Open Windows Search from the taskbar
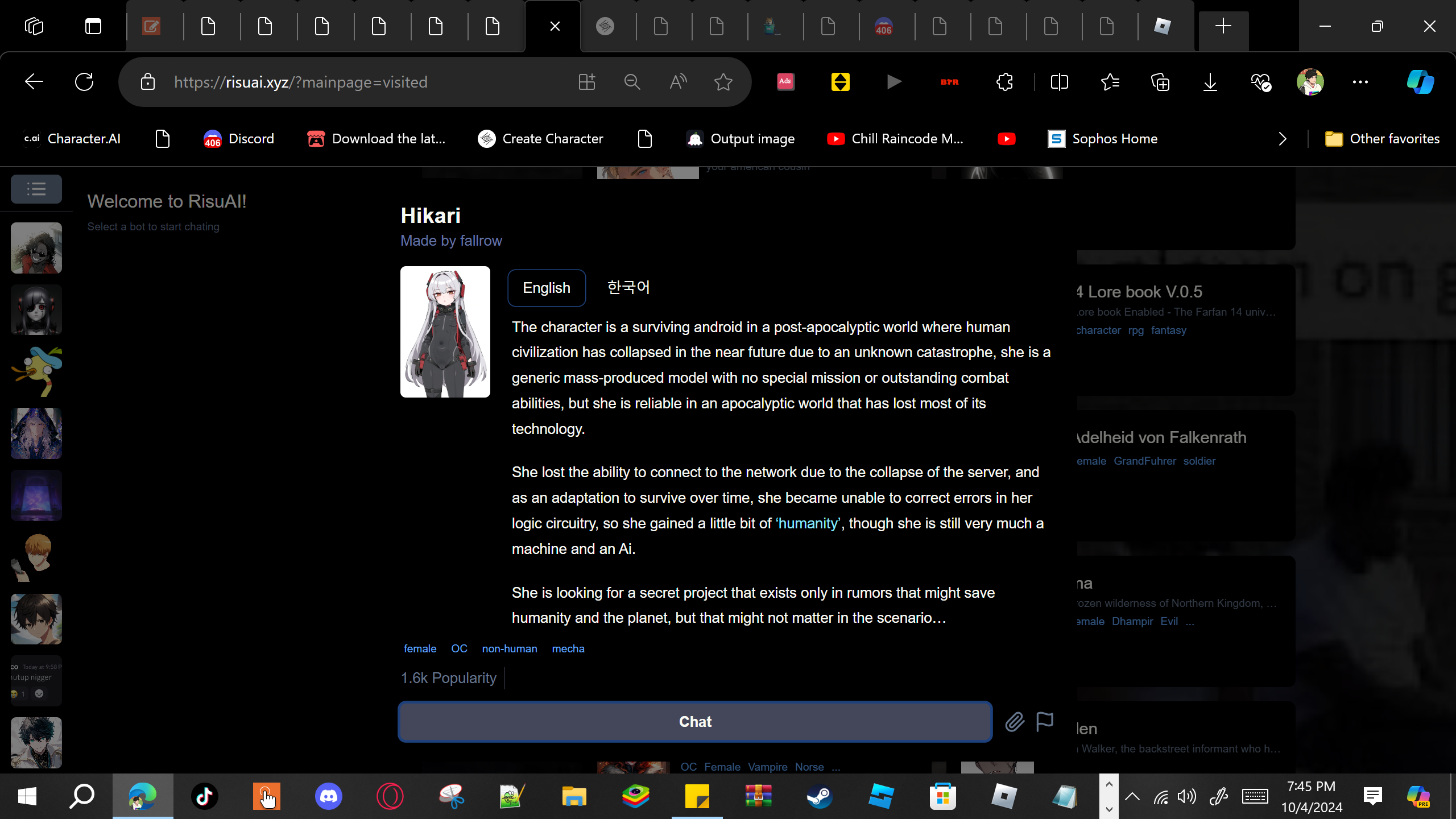1456x819 pixels. click(x=82, y=796)
